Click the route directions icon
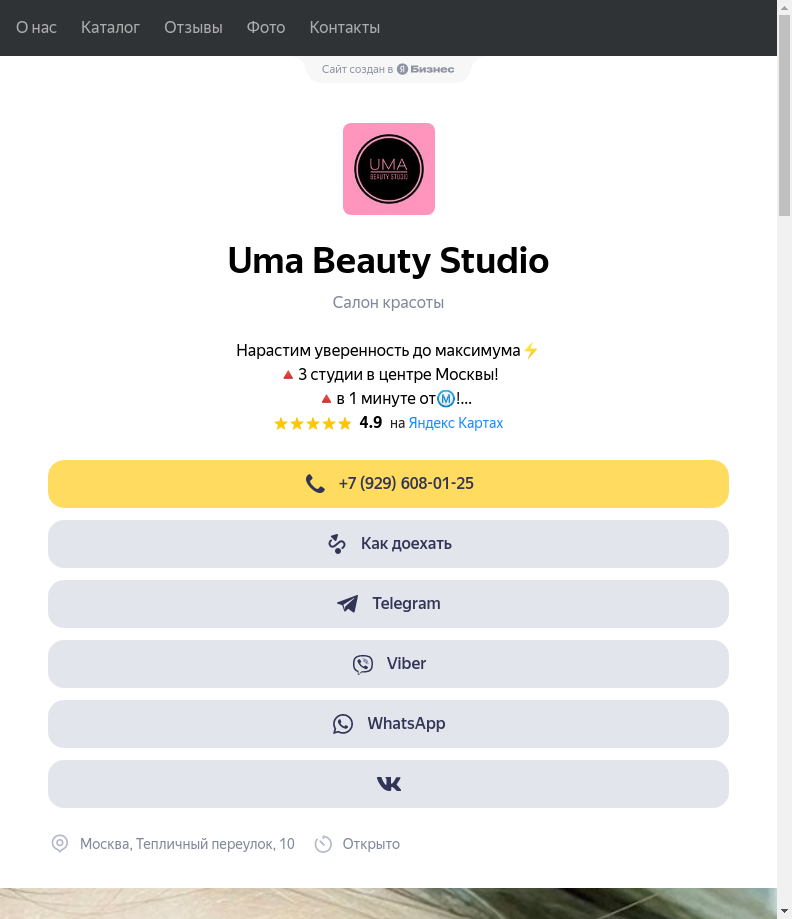The width and height of the screenshot is (792, 919). [337, 544]
